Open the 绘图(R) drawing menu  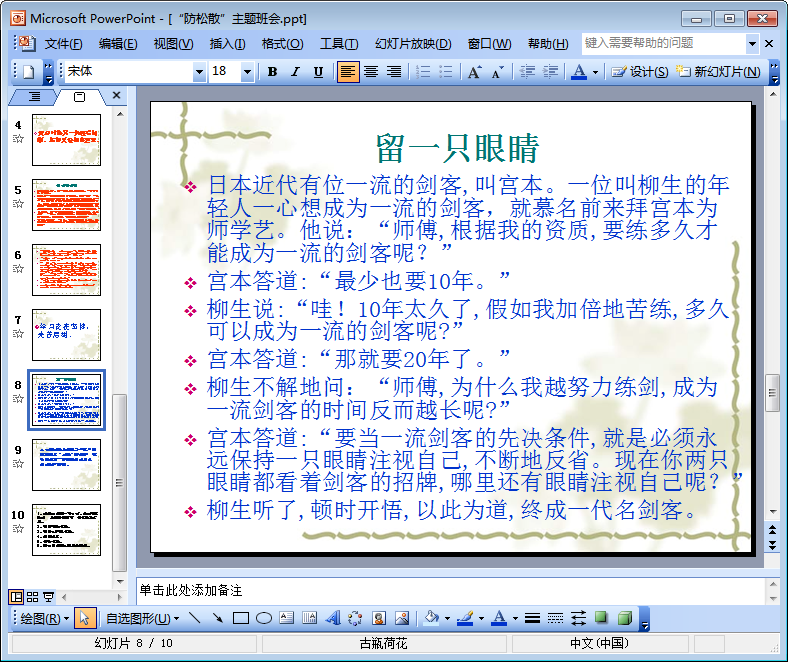click(44, 619)
